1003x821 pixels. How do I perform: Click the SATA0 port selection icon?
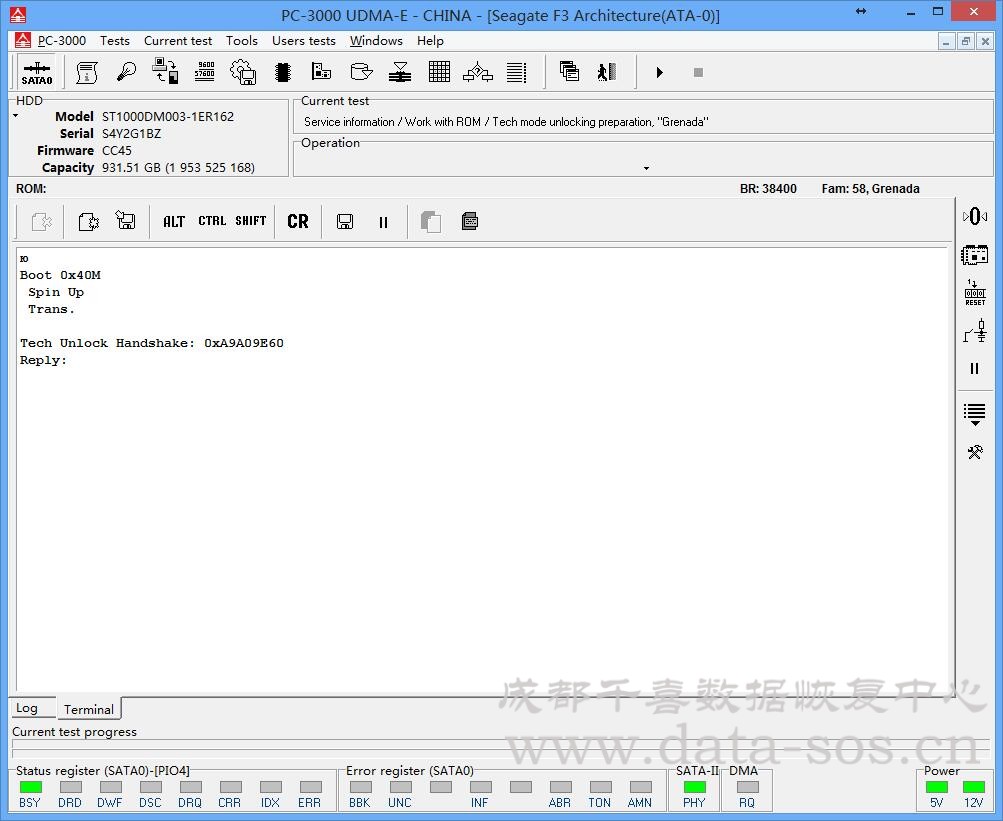coord(37,72)
